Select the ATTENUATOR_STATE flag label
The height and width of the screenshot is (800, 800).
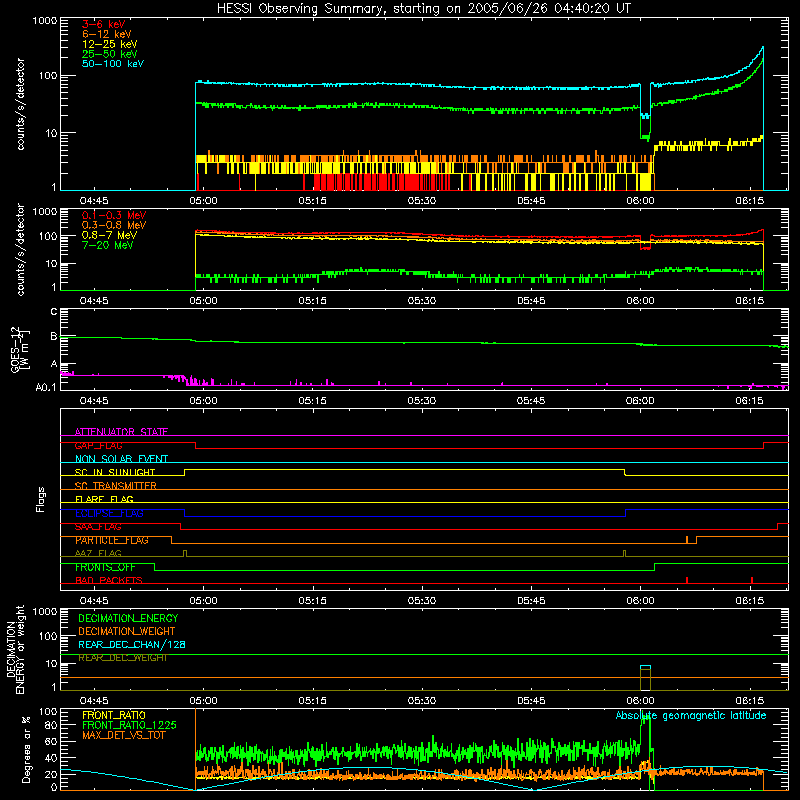(x=121, y=432)
